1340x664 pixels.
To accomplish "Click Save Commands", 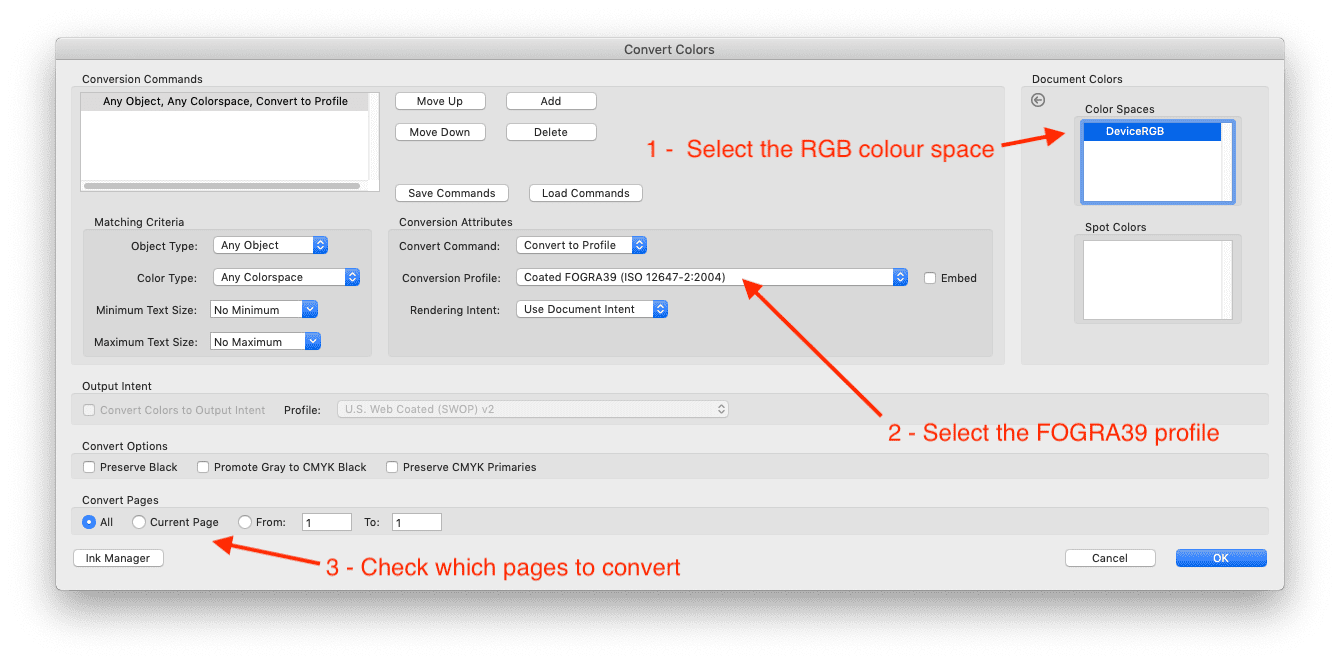I will tap(451, 192).
